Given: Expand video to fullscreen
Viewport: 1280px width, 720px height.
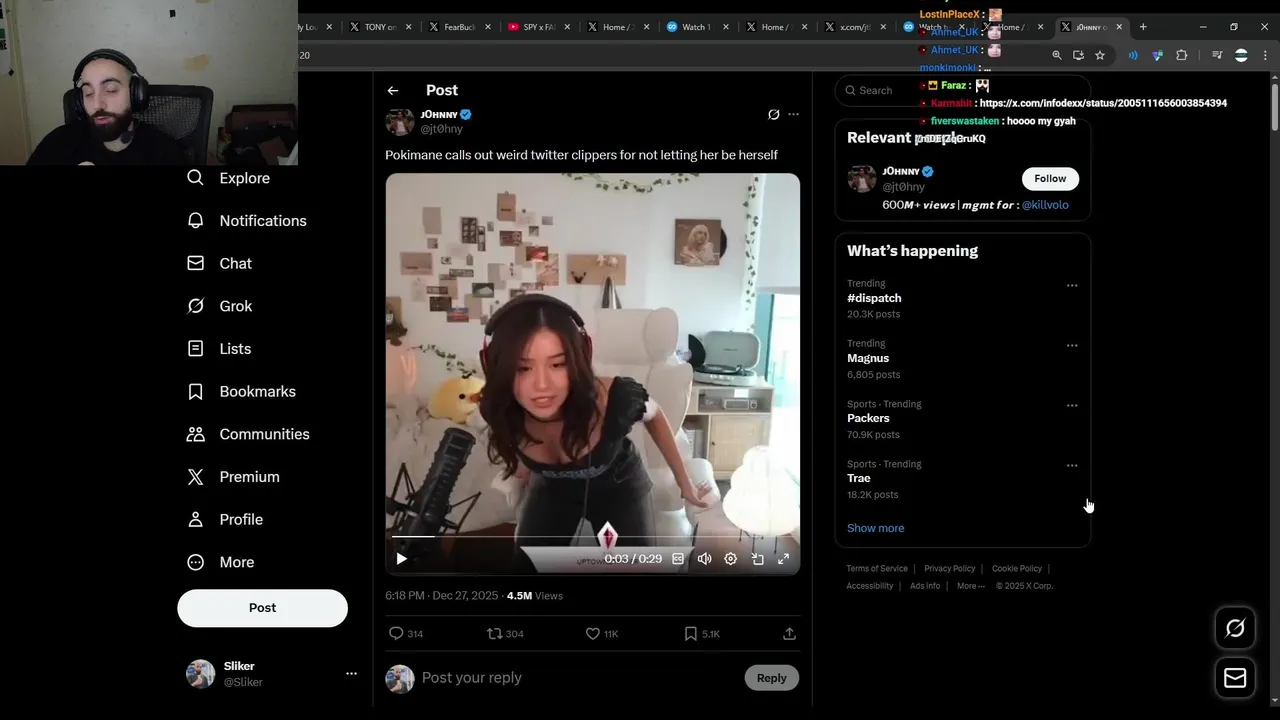Looking at the screenshot, I should 784,559.
